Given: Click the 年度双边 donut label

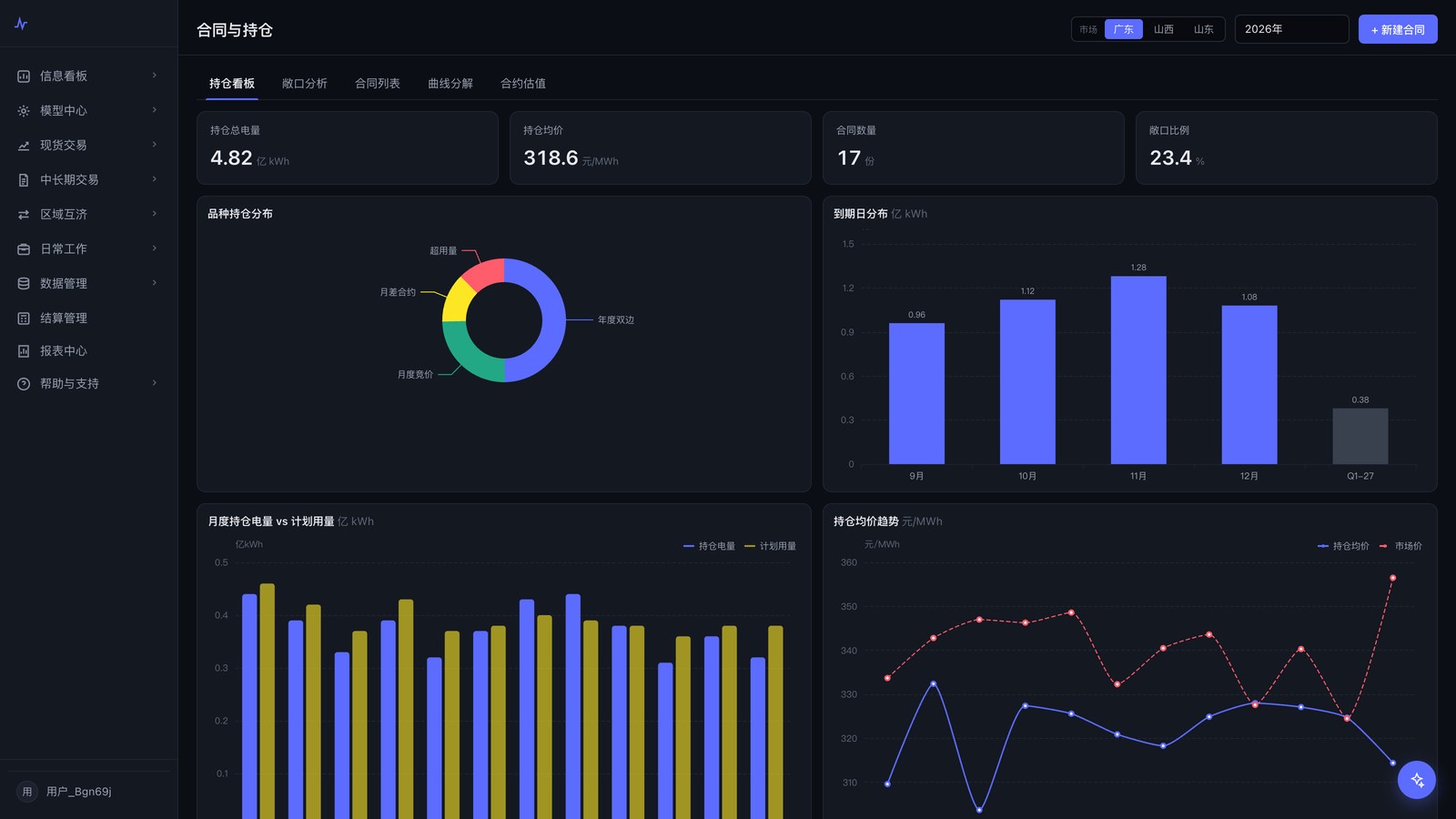Looking at the screenshot, I should 616,320.
